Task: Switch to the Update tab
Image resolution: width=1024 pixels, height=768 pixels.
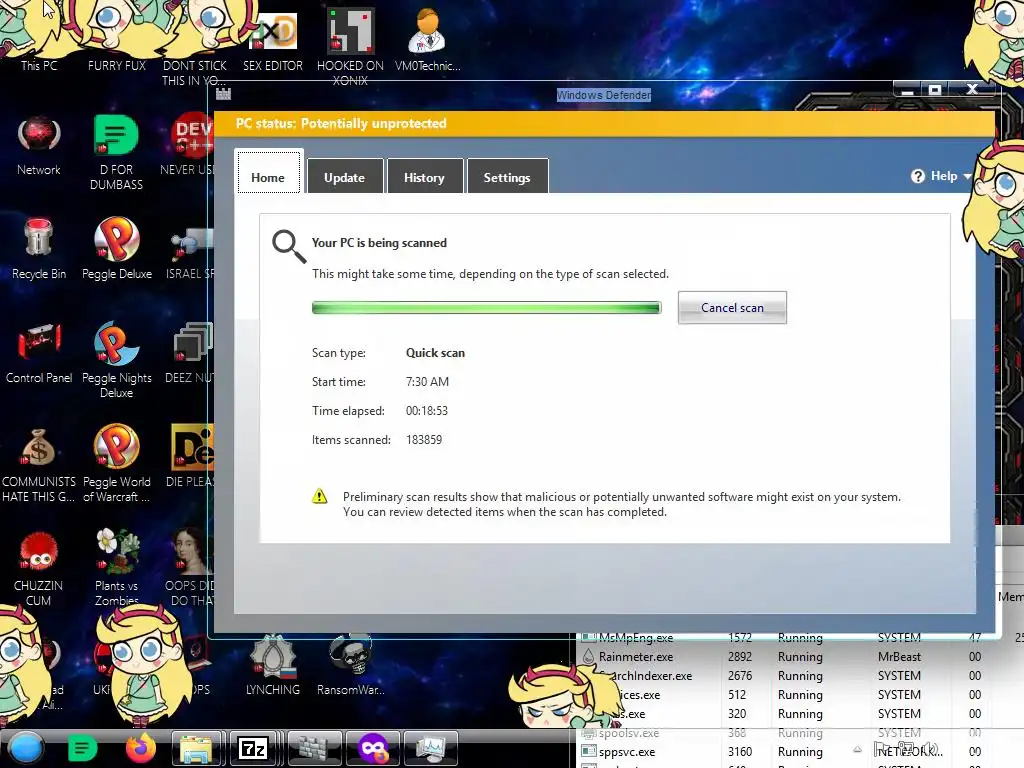Action: pyautogui.click(x=344, y=176)
